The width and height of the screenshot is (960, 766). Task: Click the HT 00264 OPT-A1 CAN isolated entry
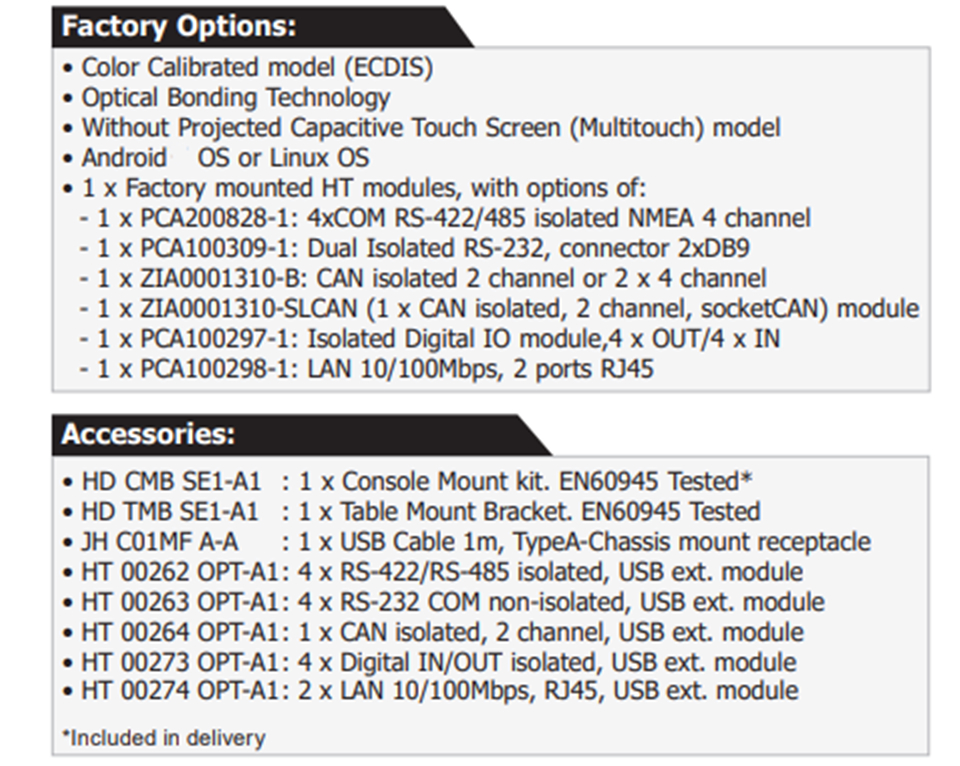coord(441,632)
